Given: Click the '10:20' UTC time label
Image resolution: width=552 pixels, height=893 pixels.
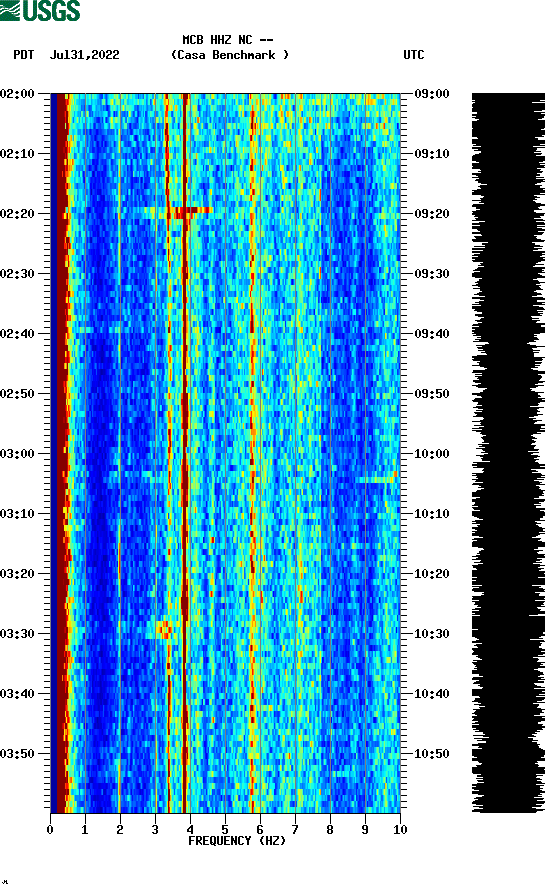Looking at the screenshot, I should pos(432,574).
